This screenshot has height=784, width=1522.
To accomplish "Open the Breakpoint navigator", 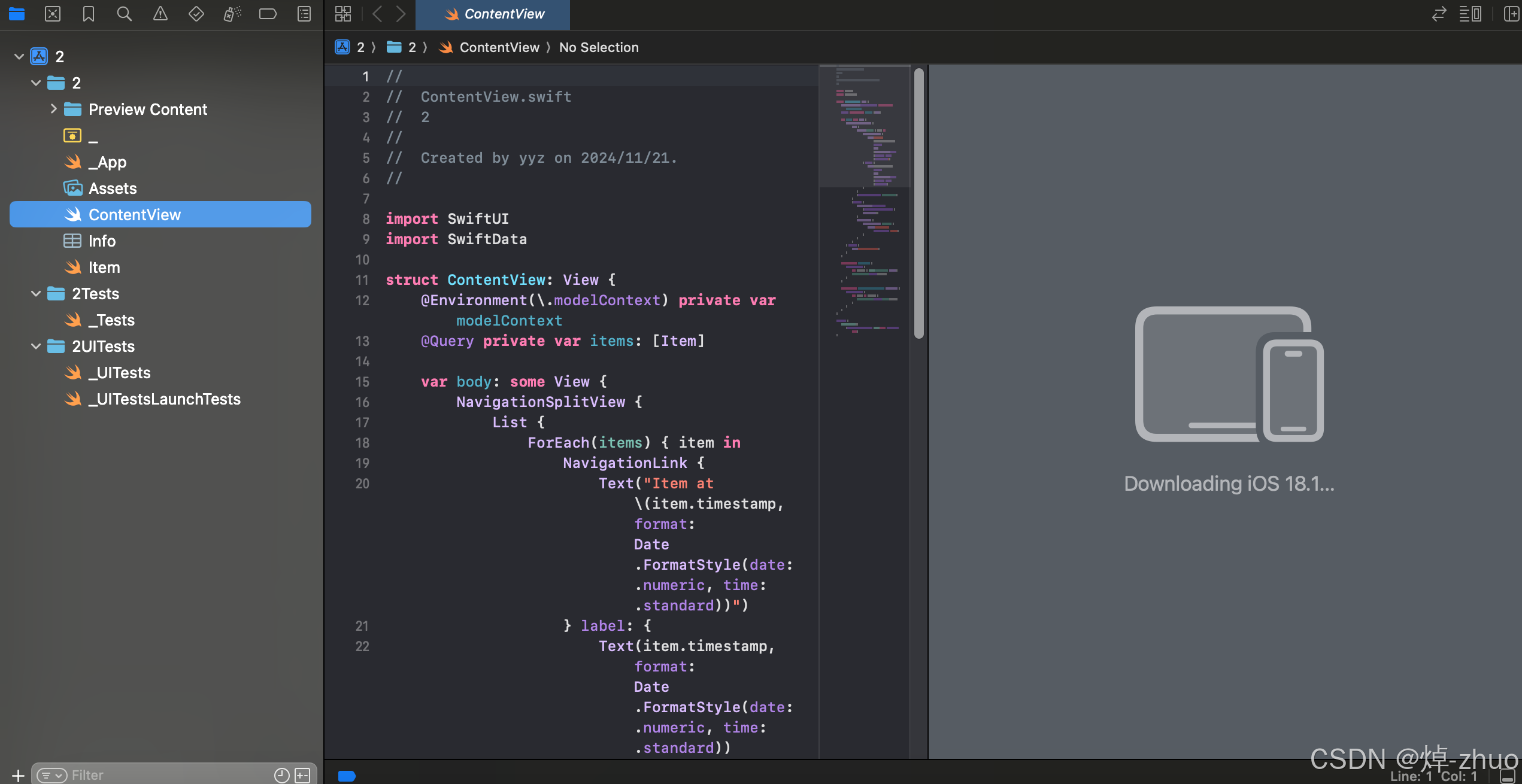I will pyautogui.click(x=268, y=14).
